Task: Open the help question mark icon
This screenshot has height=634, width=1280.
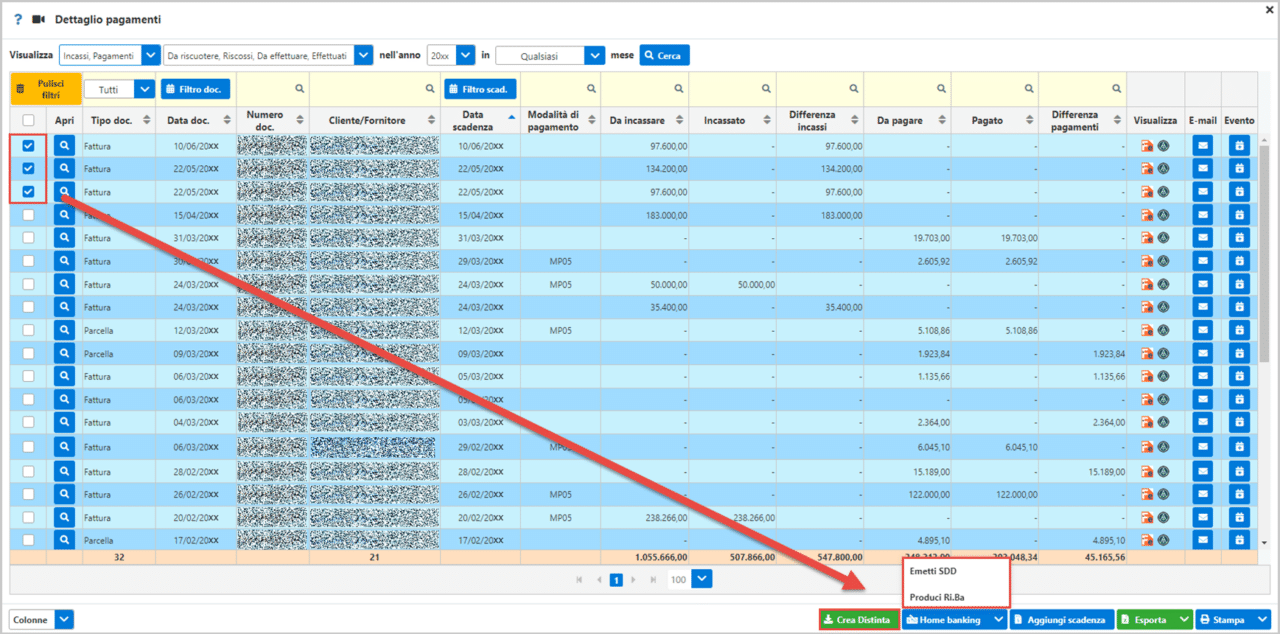Action: pos(19,17)
